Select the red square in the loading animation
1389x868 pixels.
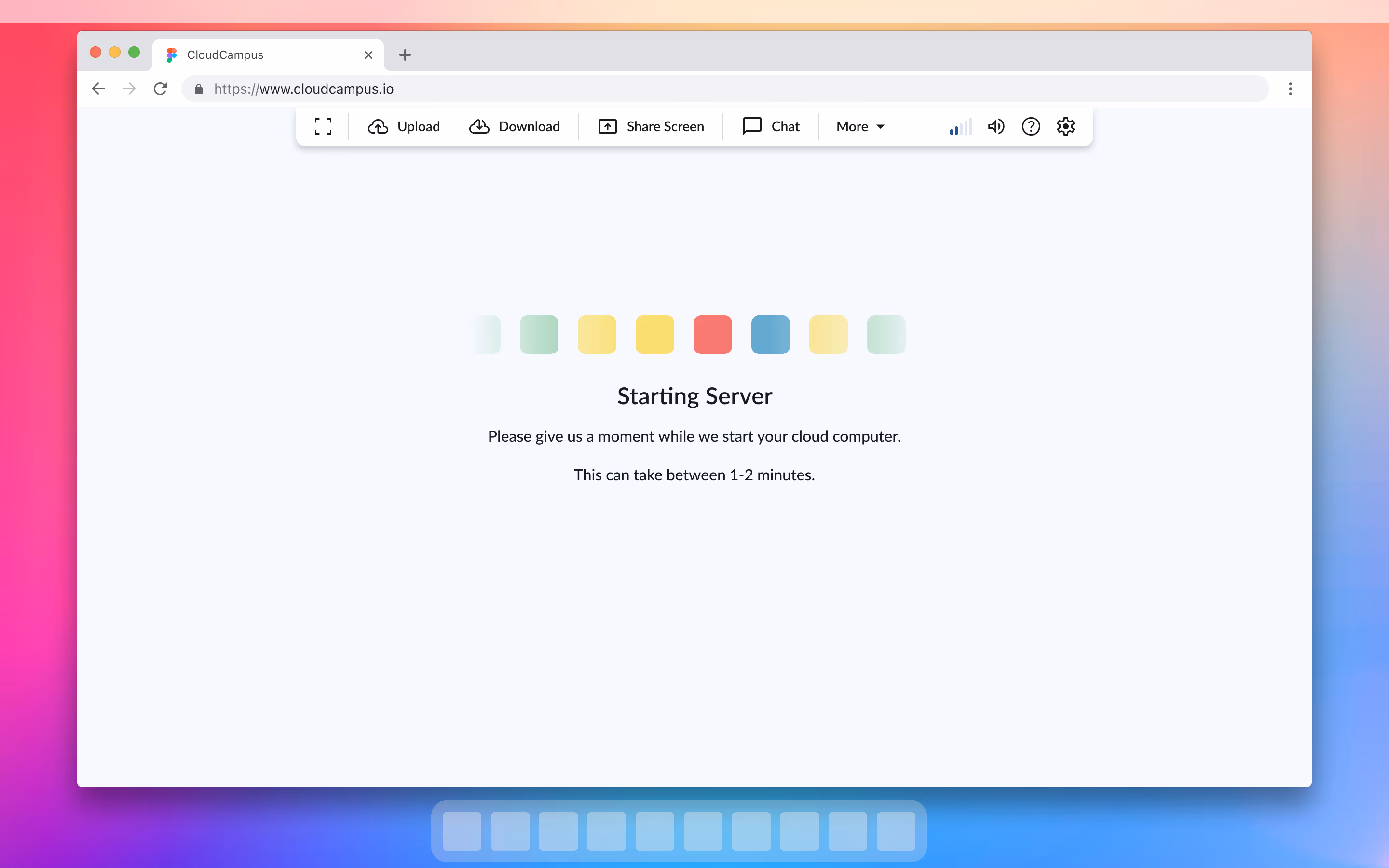pyautogui.click(x=712, y=334)
